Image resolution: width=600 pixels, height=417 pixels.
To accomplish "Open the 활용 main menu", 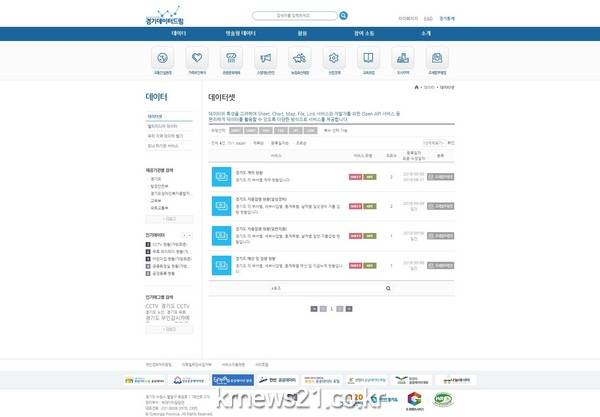I will pos(302,33).
